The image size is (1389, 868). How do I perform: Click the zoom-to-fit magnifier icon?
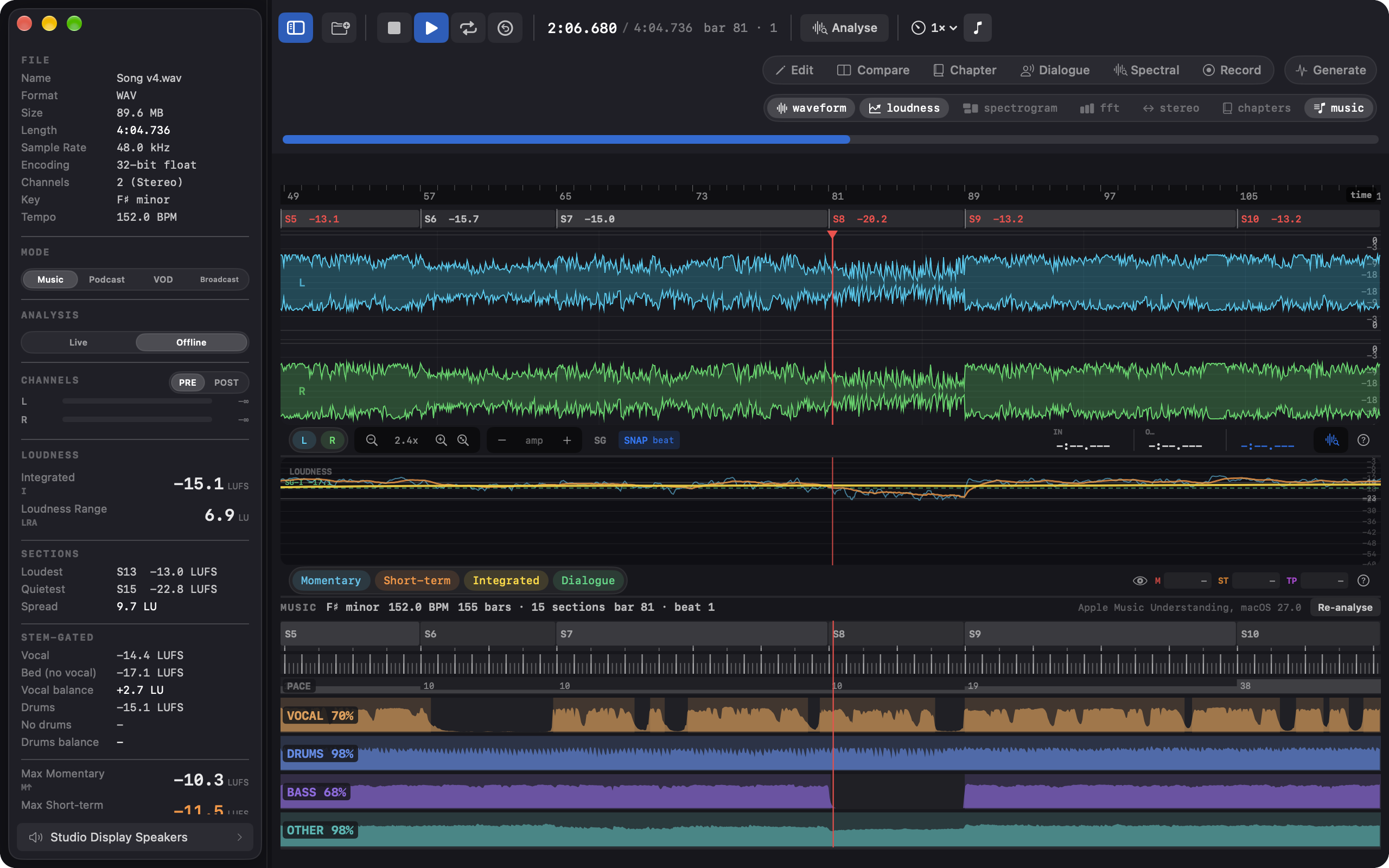[x=463, y=441]
